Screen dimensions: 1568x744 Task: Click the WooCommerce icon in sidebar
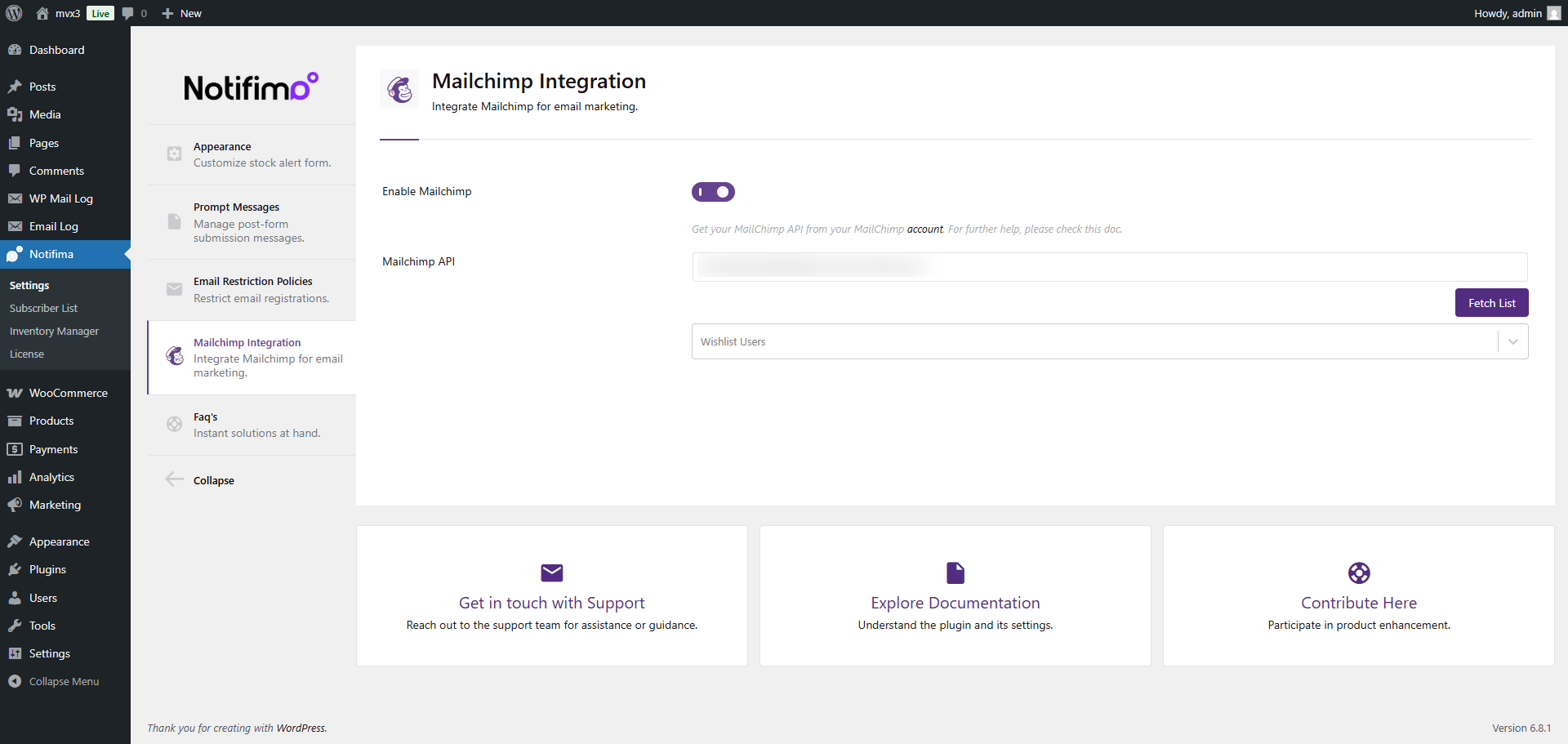pyautogui.click(x=15, y=393)
